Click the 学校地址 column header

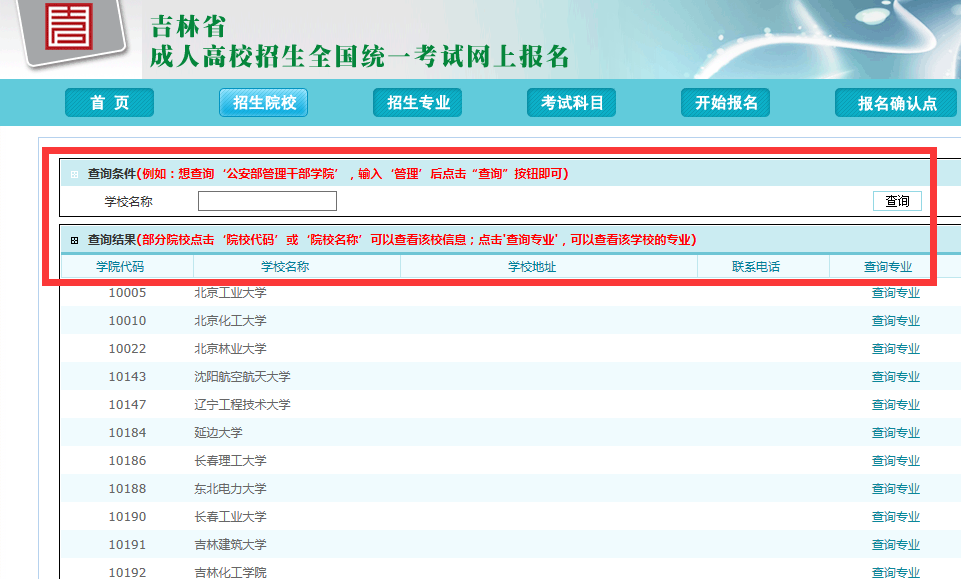(532, 267)
